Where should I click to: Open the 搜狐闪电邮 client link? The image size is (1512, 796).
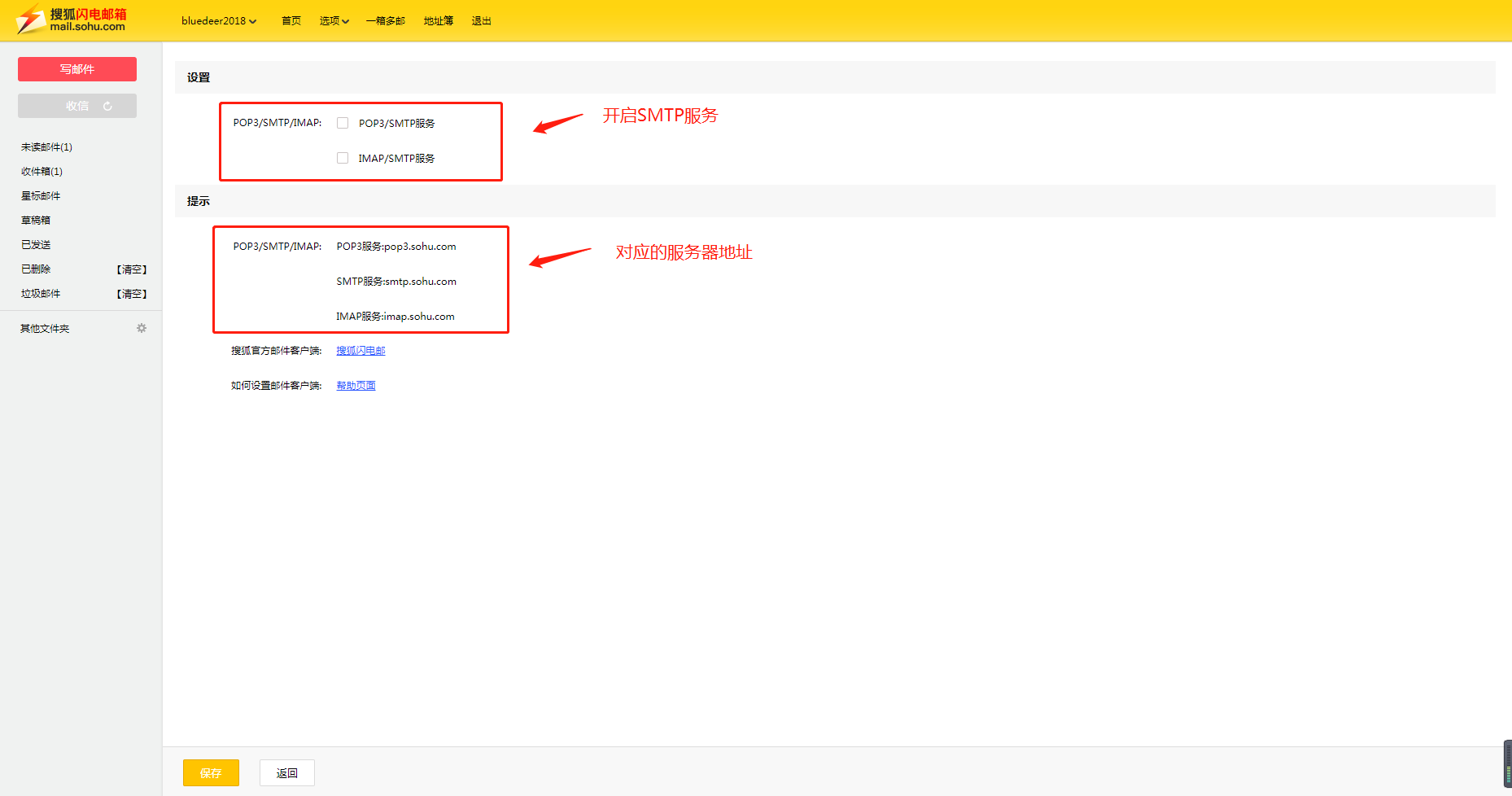361,351
